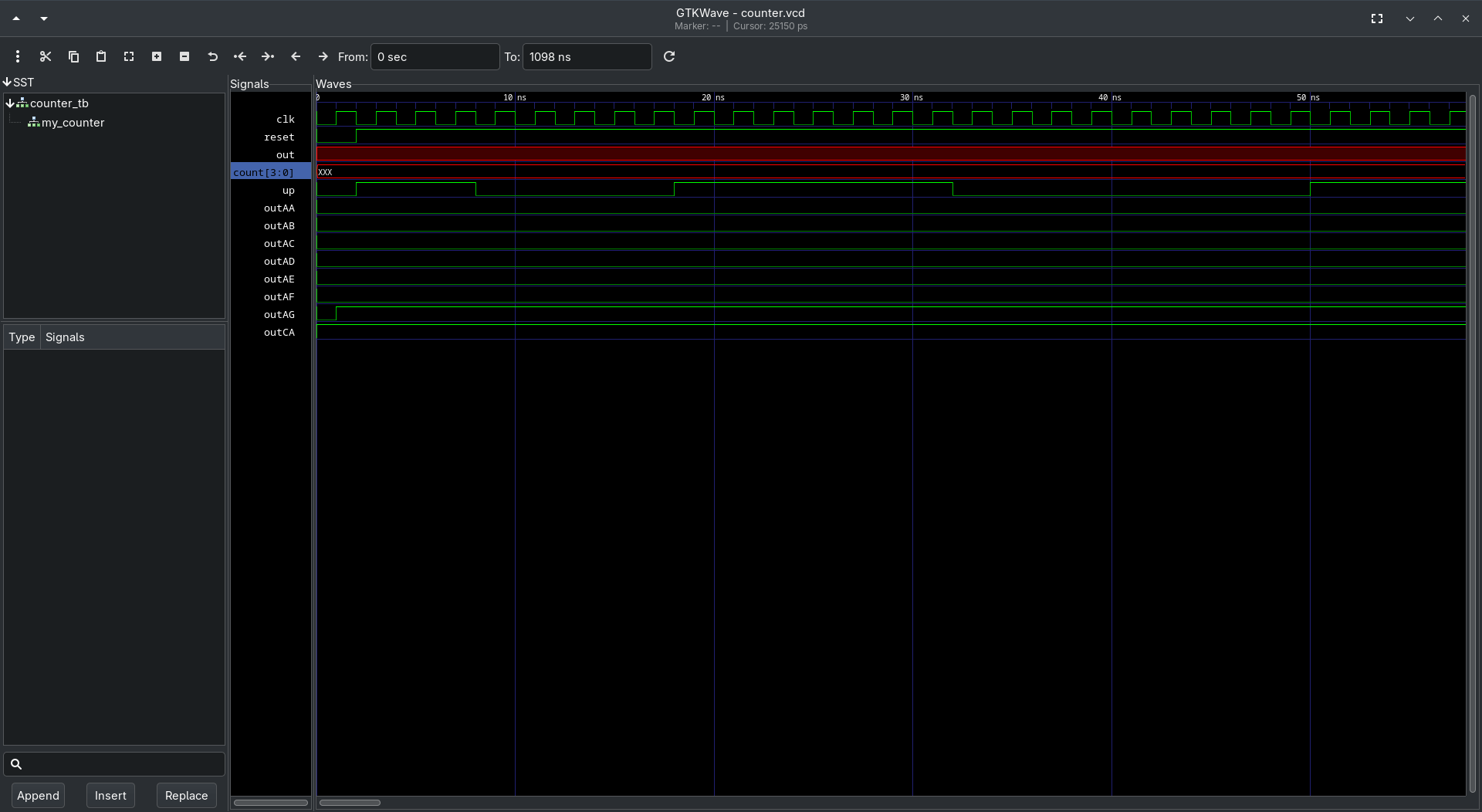Screen dimensions: 1482x812
Task: Click the signals pane horizontal scrollbar
Action: [271, 803]
